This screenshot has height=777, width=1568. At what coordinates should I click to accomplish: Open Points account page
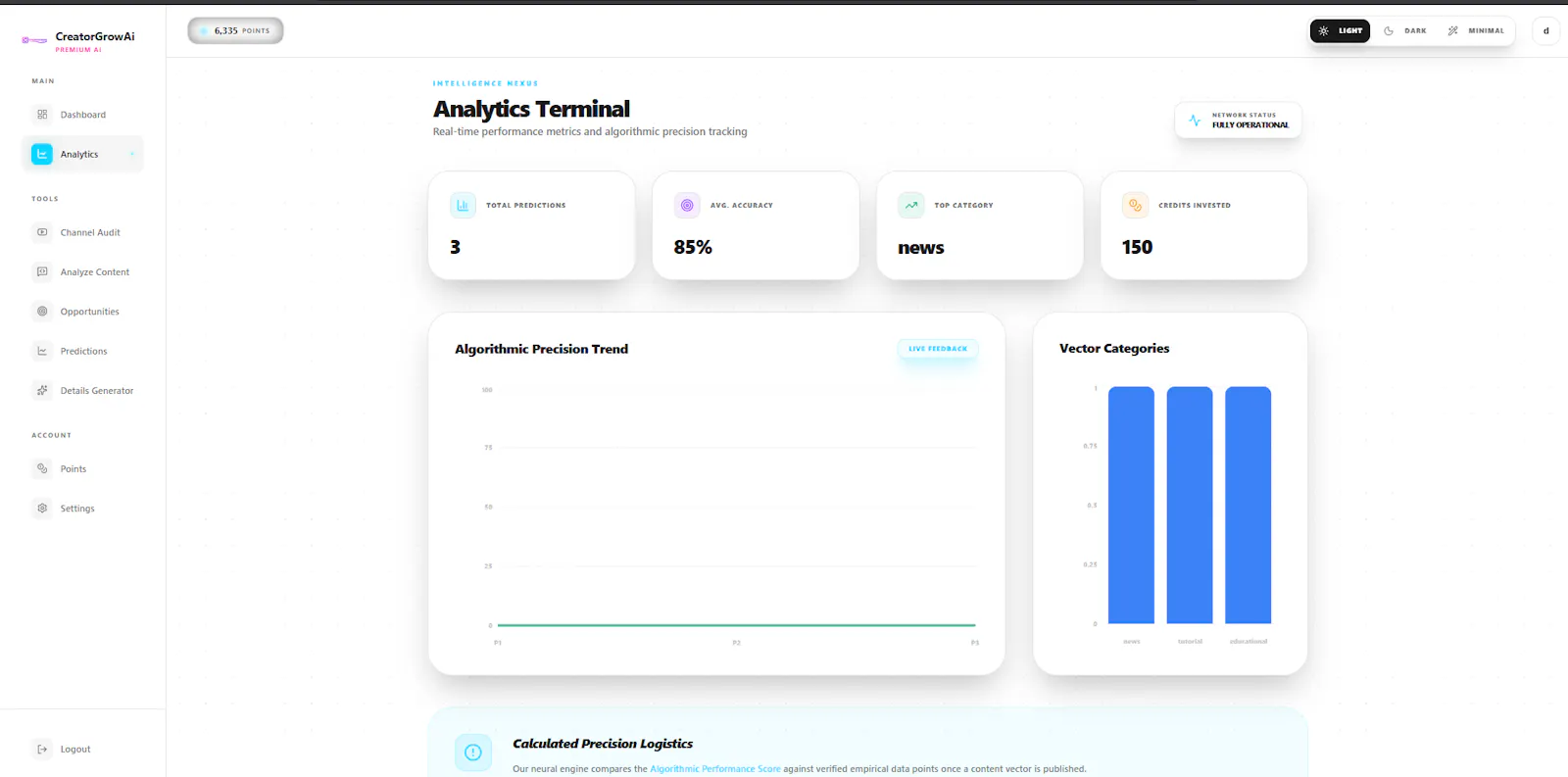pos(82,468)
